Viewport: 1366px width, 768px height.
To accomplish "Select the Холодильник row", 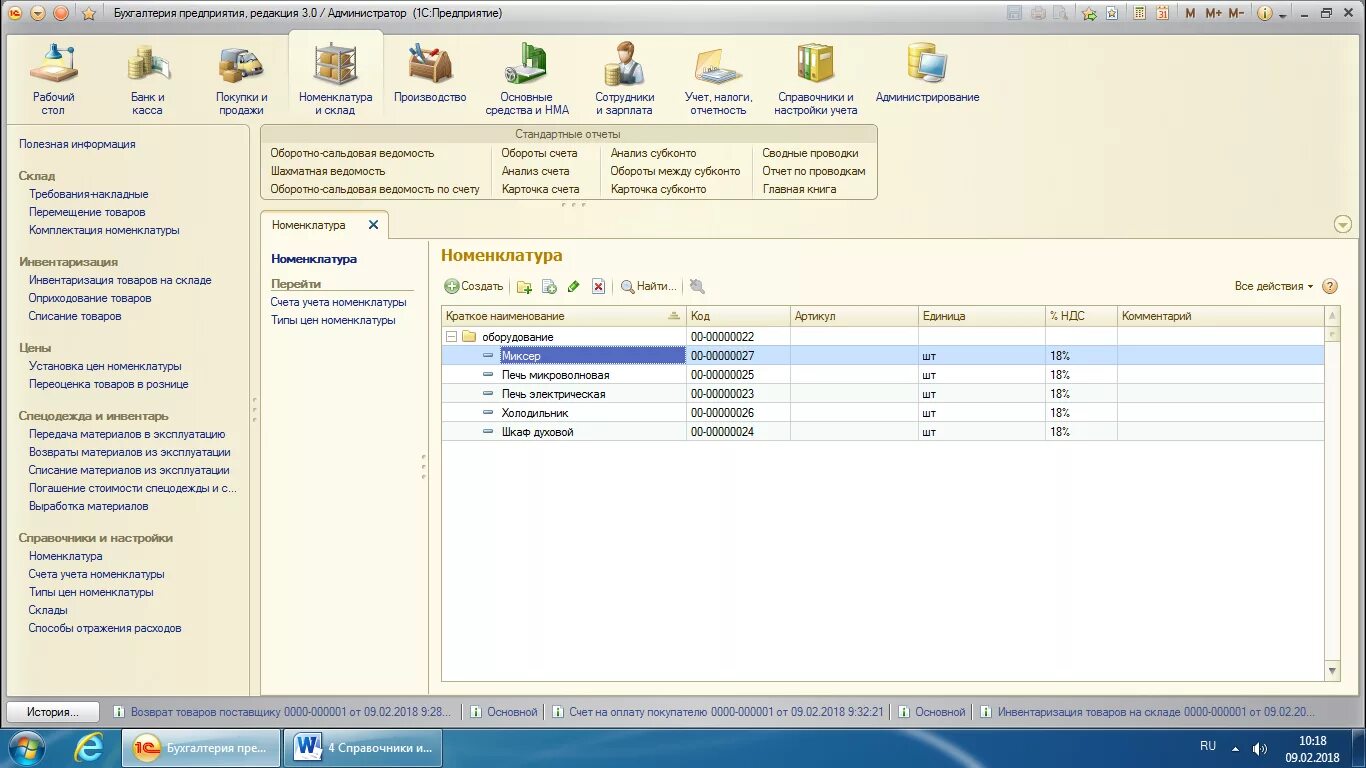I will coord(883,413).
